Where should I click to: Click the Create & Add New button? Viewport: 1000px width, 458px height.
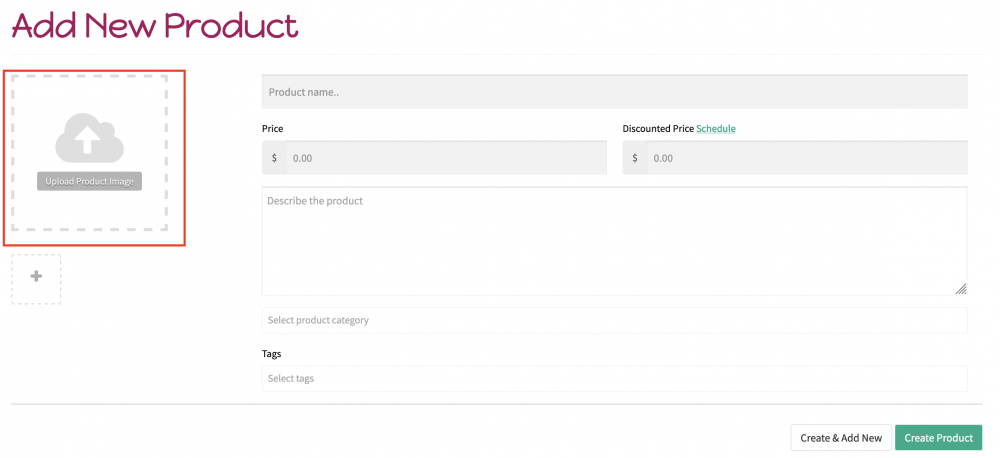click(841, 438)
